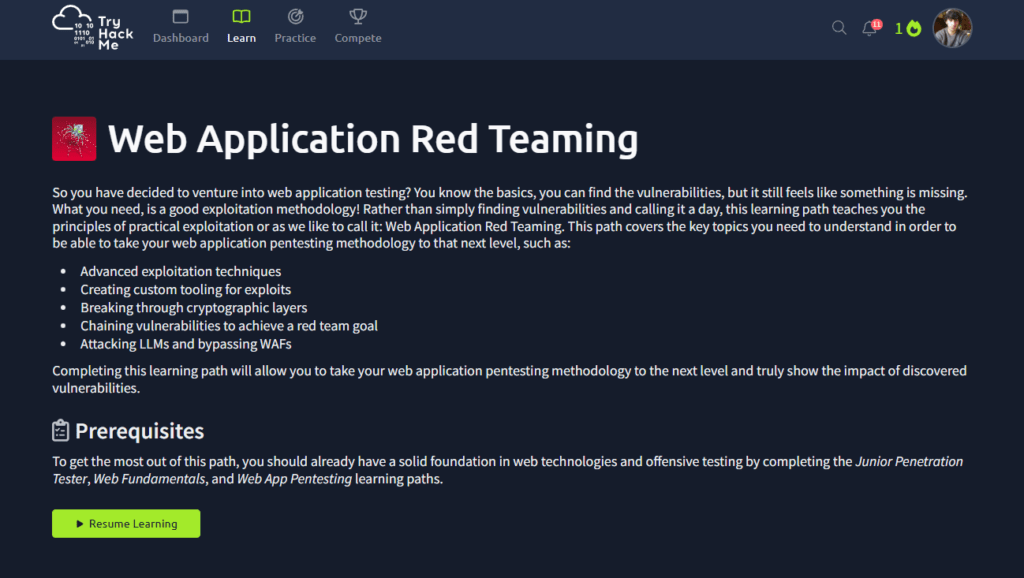The image size is (1024, 578).
Task: Click the streak number beside the flame
Action: 899,29
